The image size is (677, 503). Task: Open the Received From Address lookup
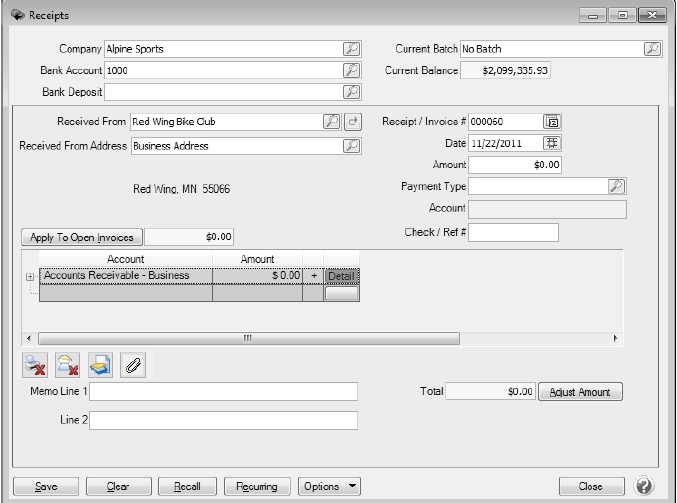(x=351, y=146)
